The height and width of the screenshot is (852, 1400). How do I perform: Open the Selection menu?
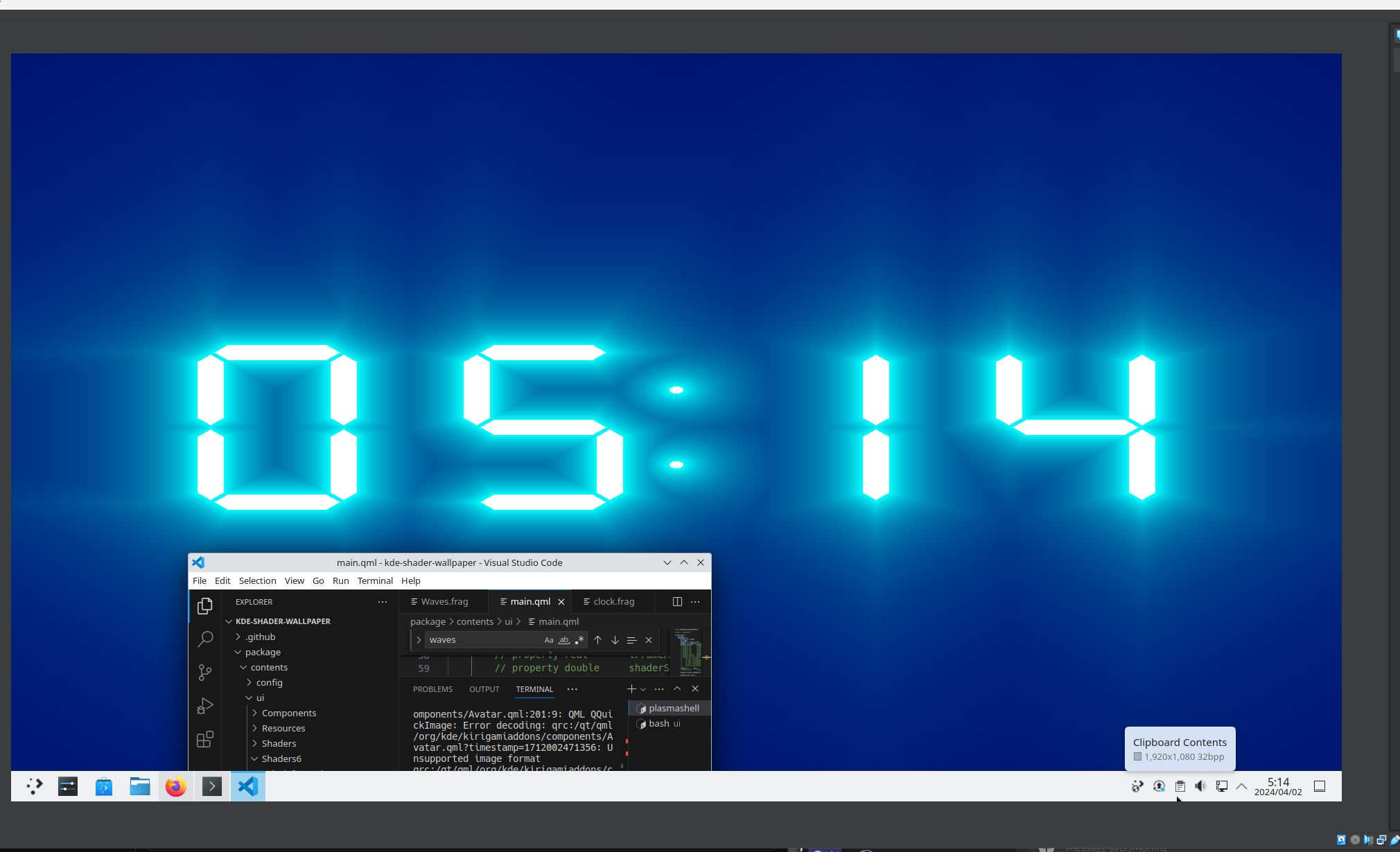(257, 581)
